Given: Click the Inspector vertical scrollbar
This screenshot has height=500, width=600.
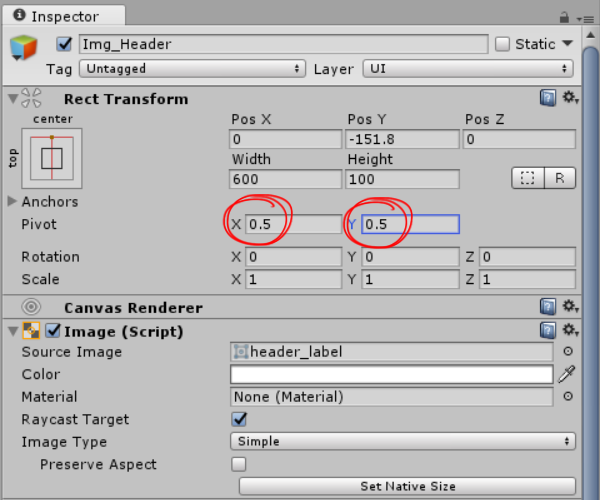Looking at the screenshot, I should [591, 272].
